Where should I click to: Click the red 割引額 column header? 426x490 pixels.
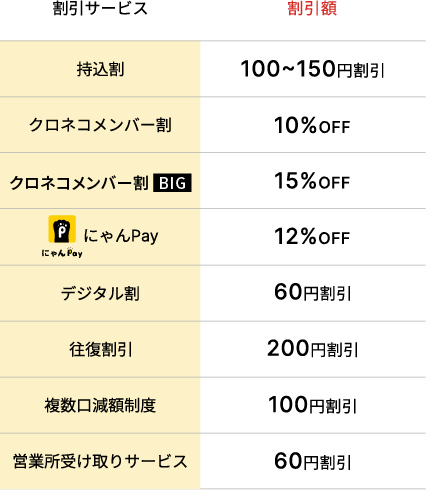312,8
